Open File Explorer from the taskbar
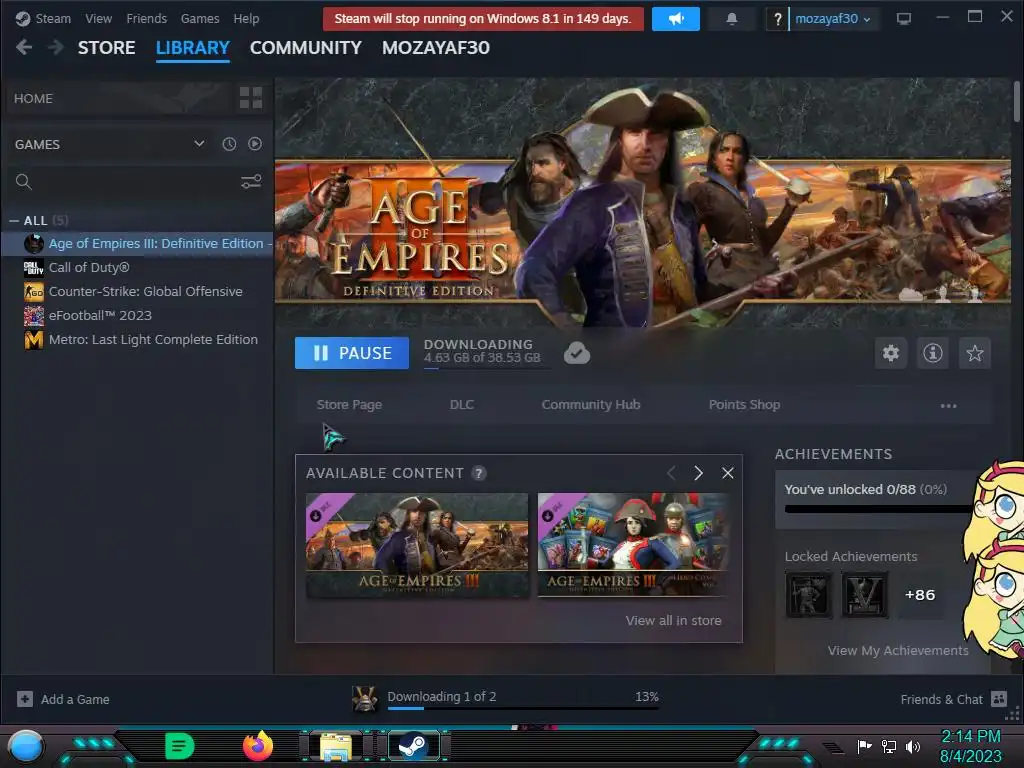 click(336, 746)
